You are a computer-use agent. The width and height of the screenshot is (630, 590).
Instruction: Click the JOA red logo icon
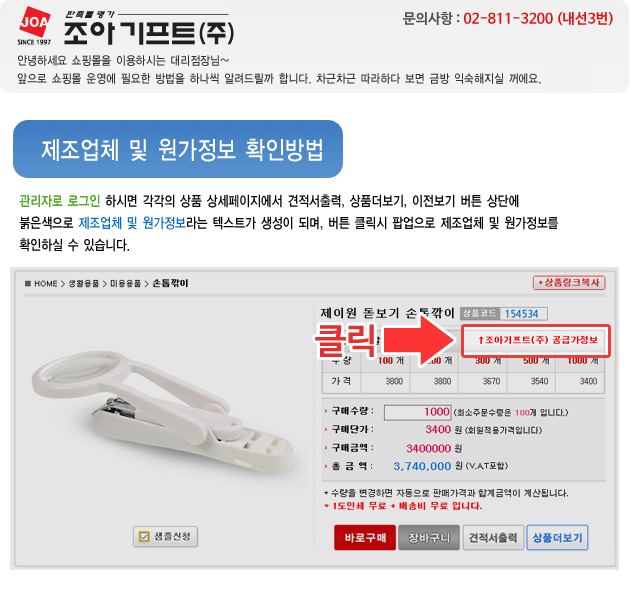pyautogui.click(x=35, y=22)
